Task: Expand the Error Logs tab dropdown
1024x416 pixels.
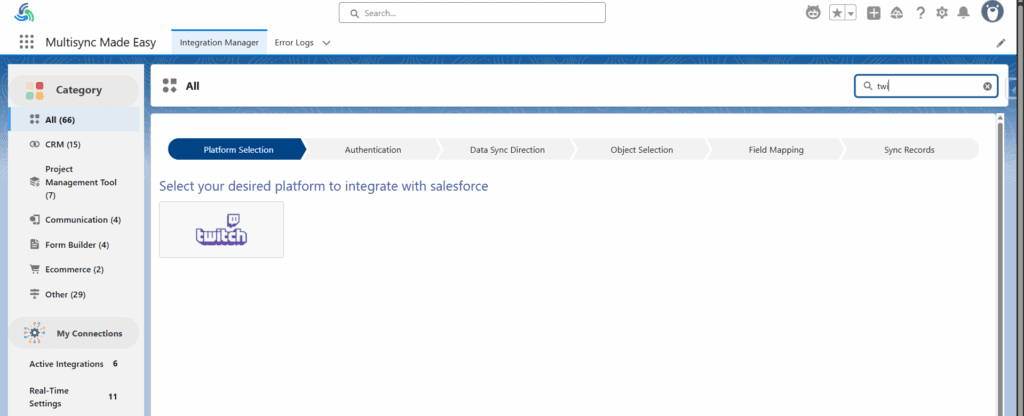Action: [x=327, y=43]
